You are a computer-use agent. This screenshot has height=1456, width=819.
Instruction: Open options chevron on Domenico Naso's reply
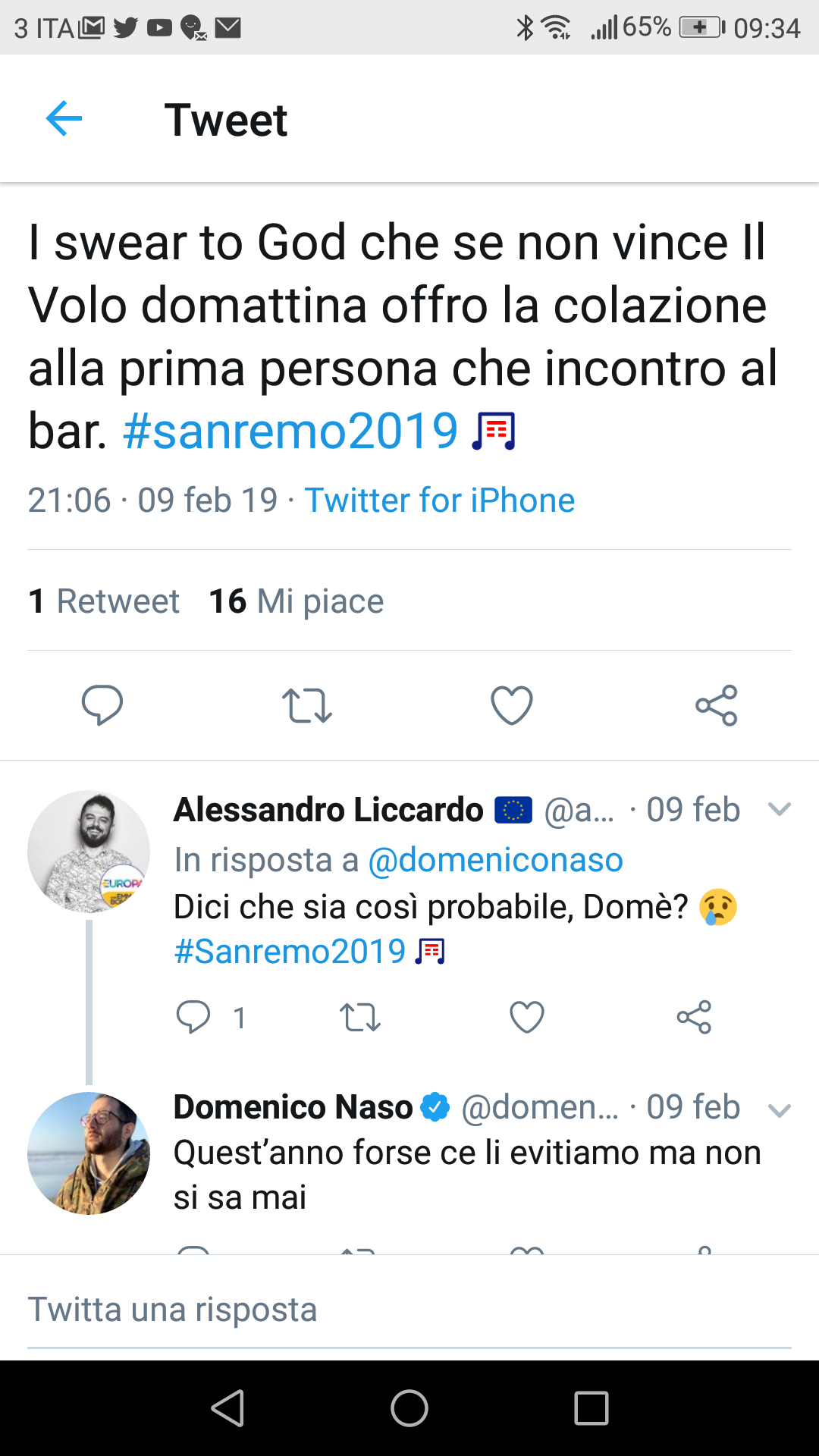pos(780,1111)
